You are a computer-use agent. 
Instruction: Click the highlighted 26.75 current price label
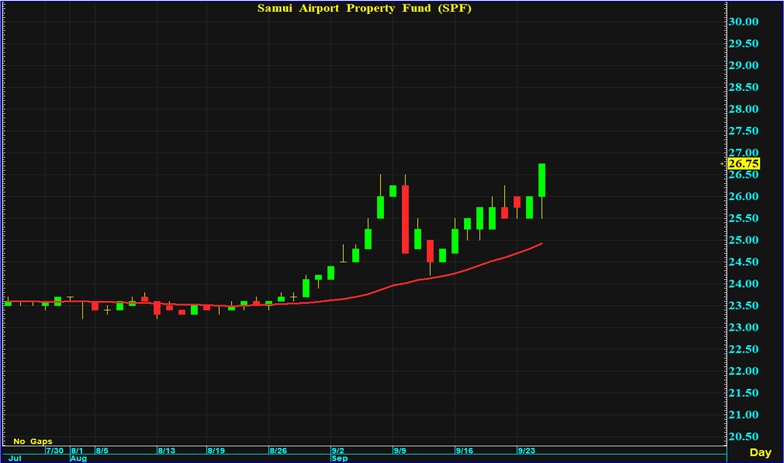[x=744, y=164]
